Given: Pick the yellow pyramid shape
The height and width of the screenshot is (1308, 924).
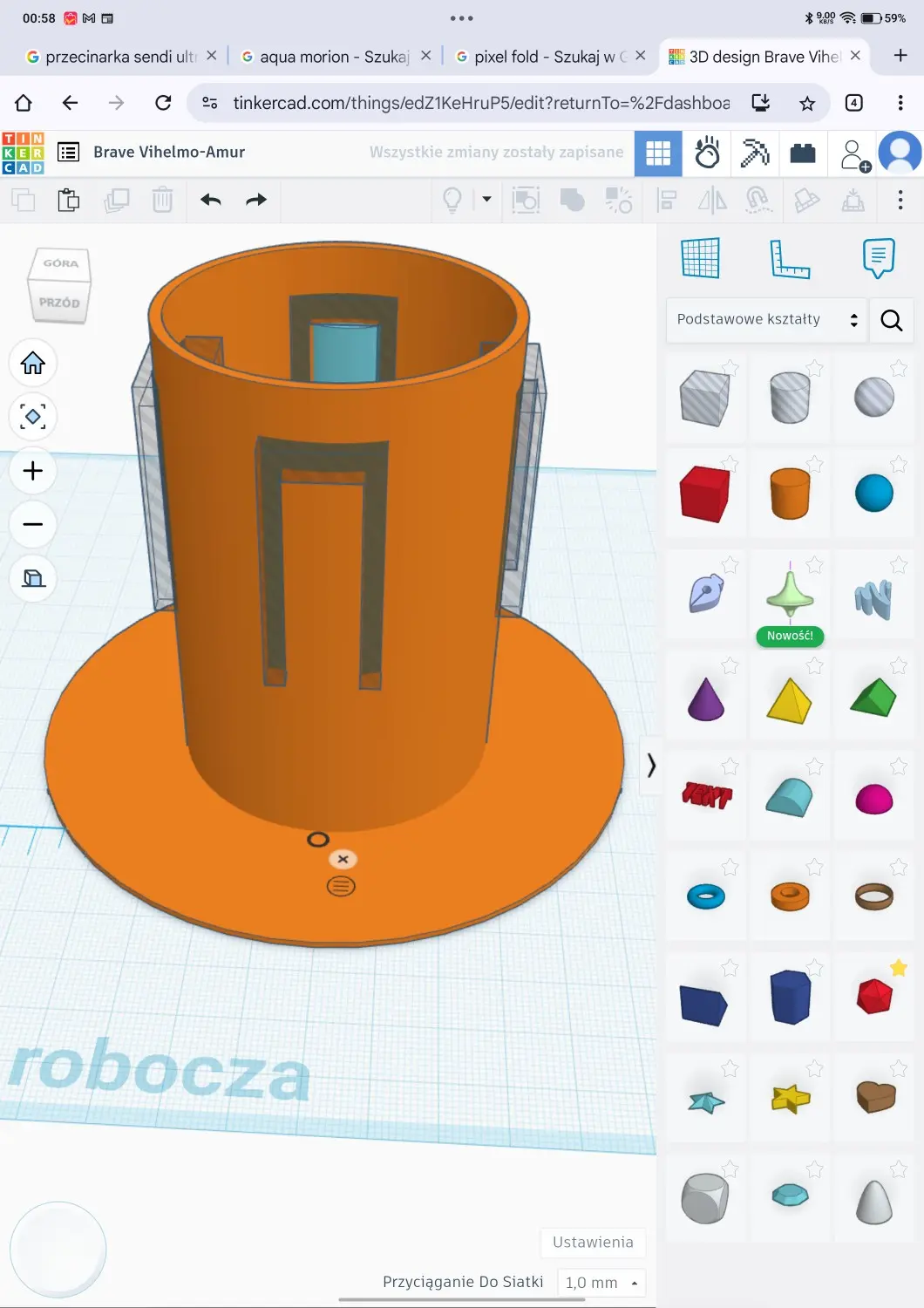Looking at the screenshot, I should tap(790, 701).
